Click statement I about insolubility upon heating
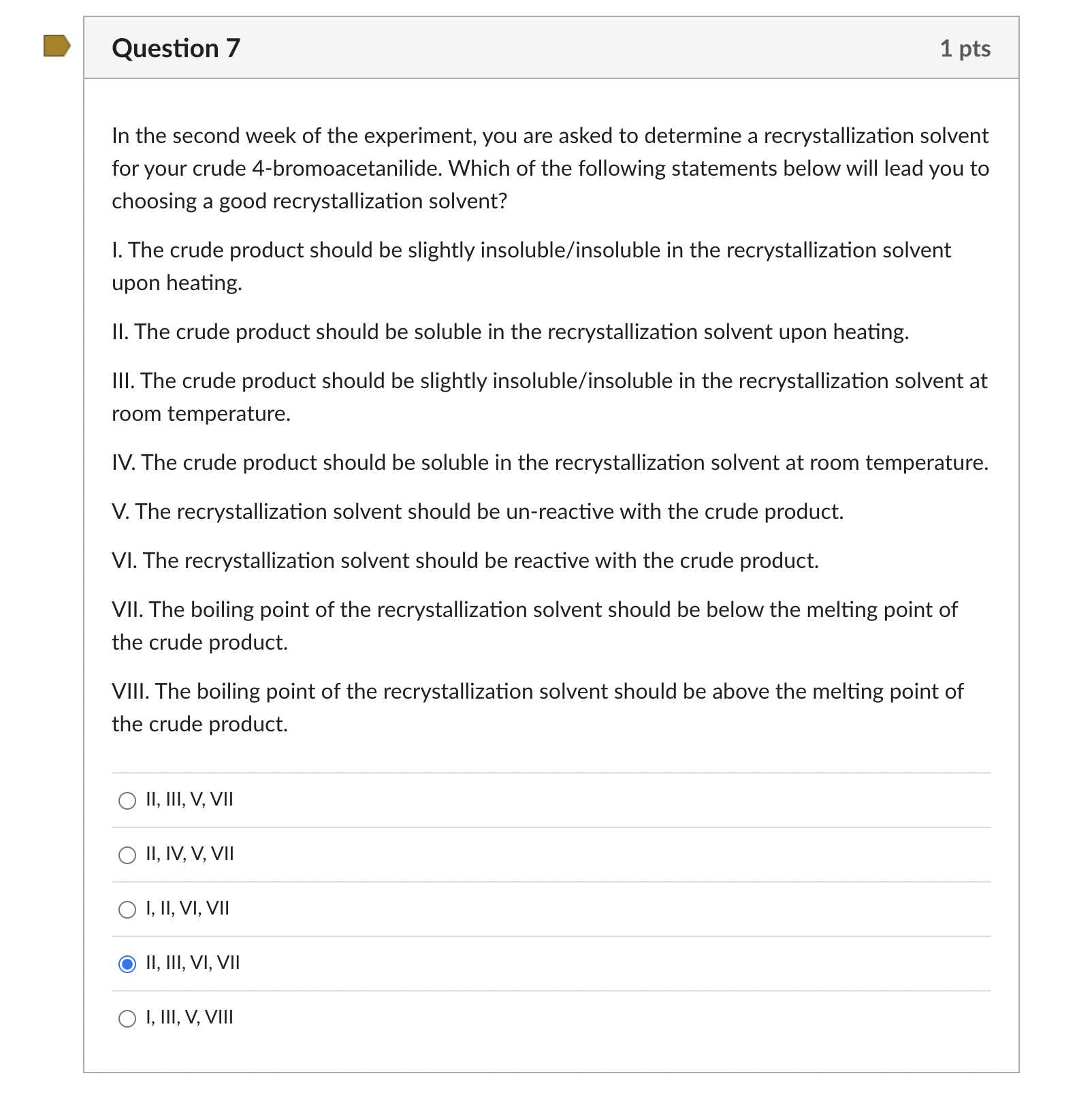The height and width of the screenshot is (1095, 1092). tap(531, 266)
